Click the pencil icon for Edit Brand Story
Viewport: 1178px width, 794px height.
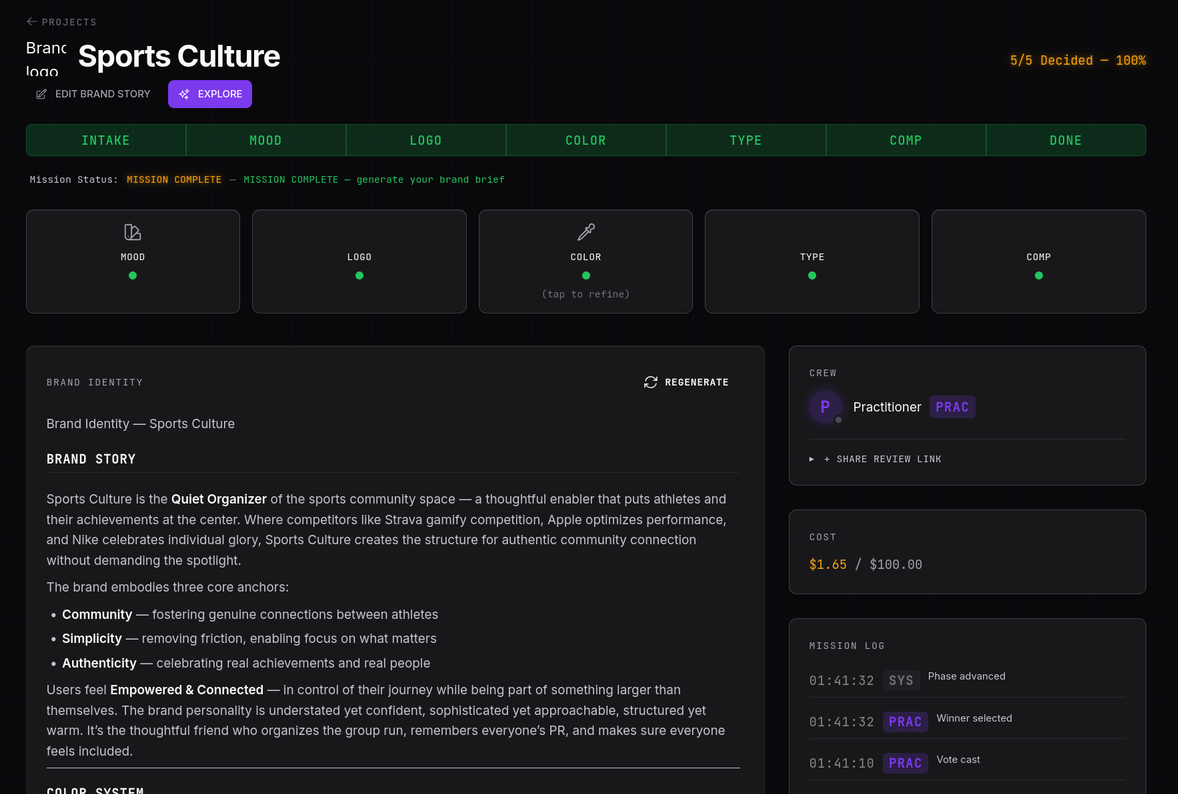pos(41,94)
